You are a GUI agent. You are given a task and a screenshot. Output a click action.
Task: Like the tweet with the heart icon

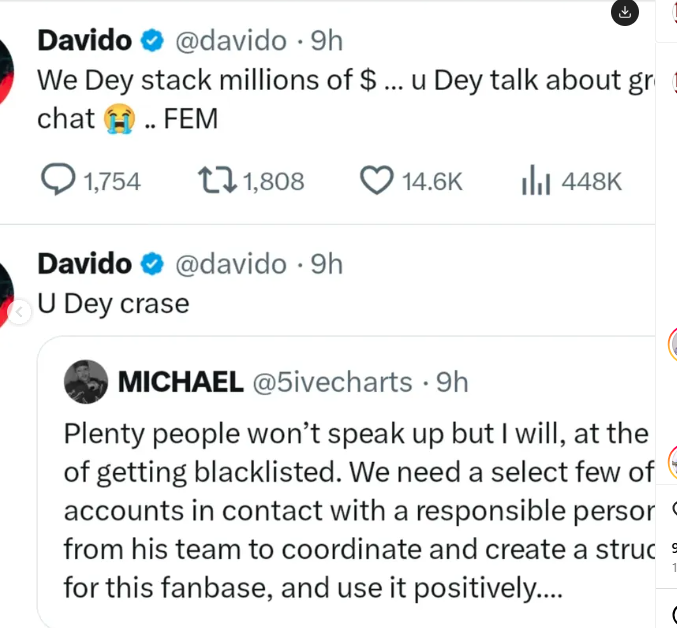tap(376, 181)
